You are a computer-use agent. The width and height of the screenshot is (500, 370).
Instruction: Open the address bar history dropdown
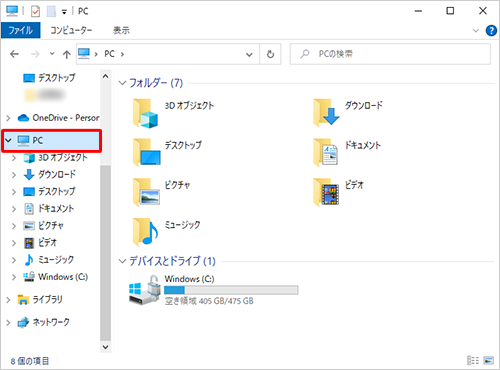coord(249,54)
